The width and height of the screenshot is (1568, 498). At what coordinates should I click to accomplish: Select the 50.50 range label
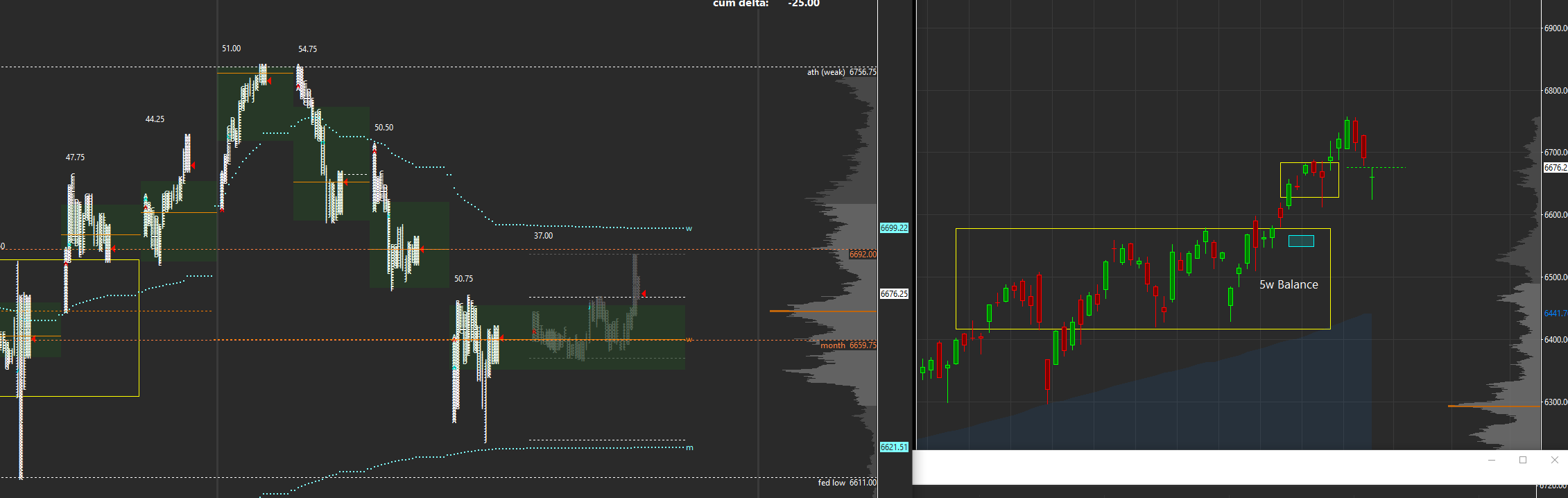[384, 128]
